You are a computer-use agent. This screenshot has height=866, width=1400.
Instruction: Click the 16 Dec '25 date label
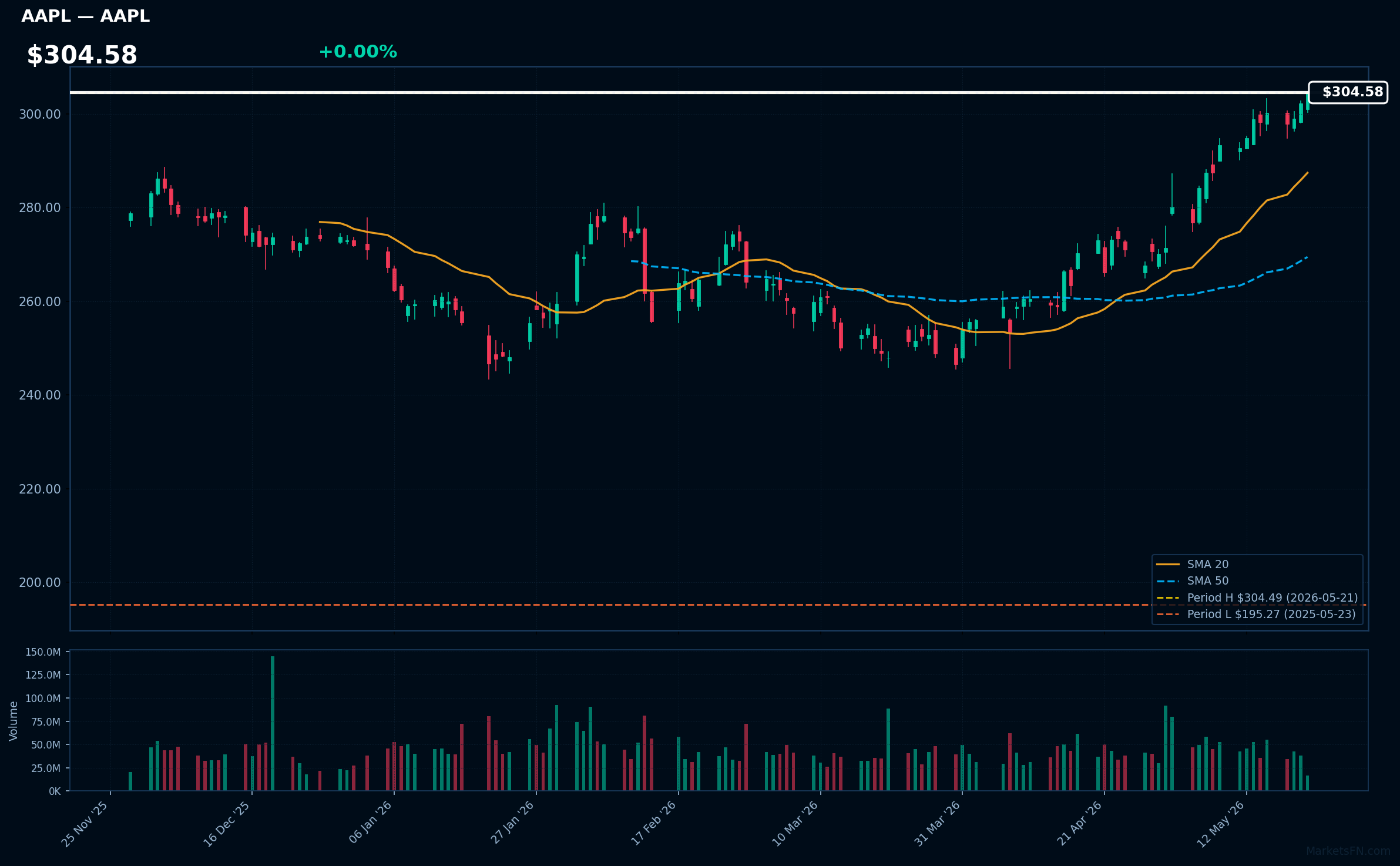227,824
